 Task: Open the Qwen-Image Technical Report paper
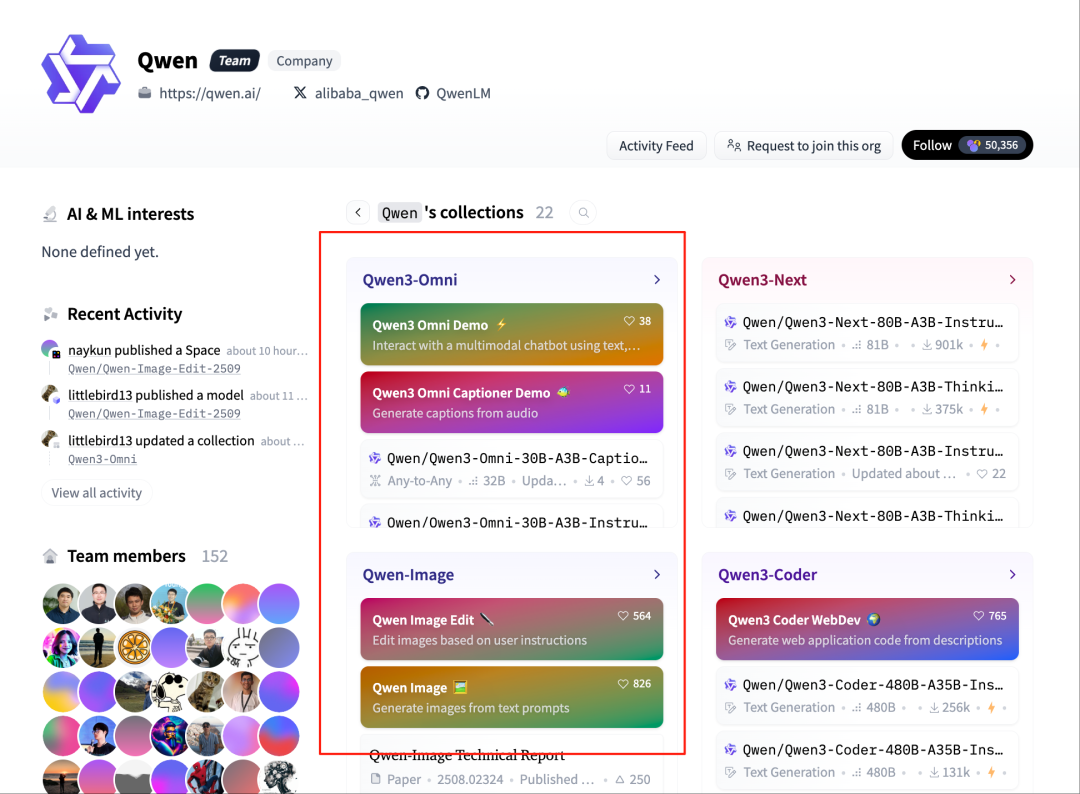pyautogui.click(x=467, y=755)
